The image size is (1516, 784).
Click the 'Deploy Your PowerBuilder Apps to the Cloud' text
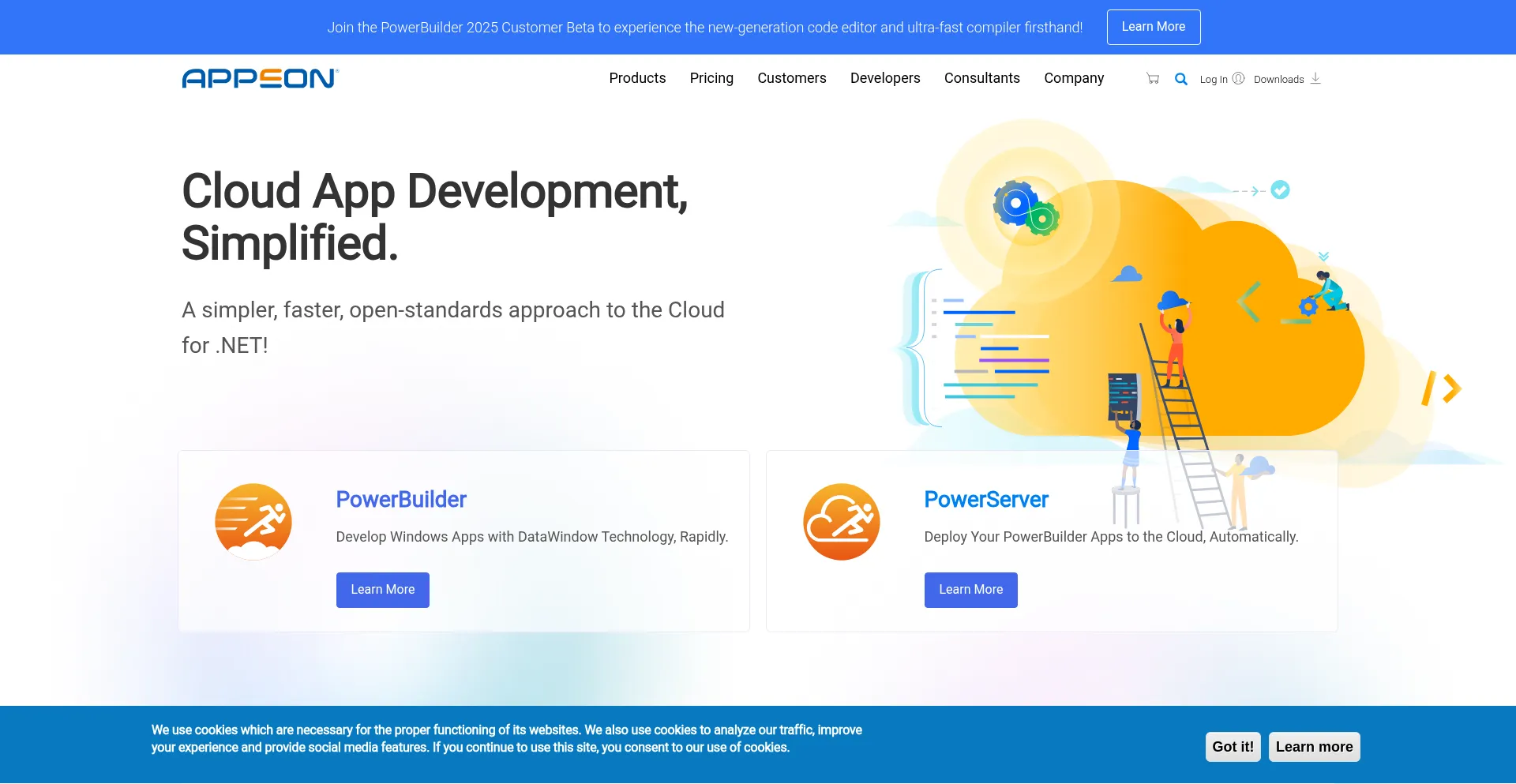pyautogui.click(x=1111, y=537)
